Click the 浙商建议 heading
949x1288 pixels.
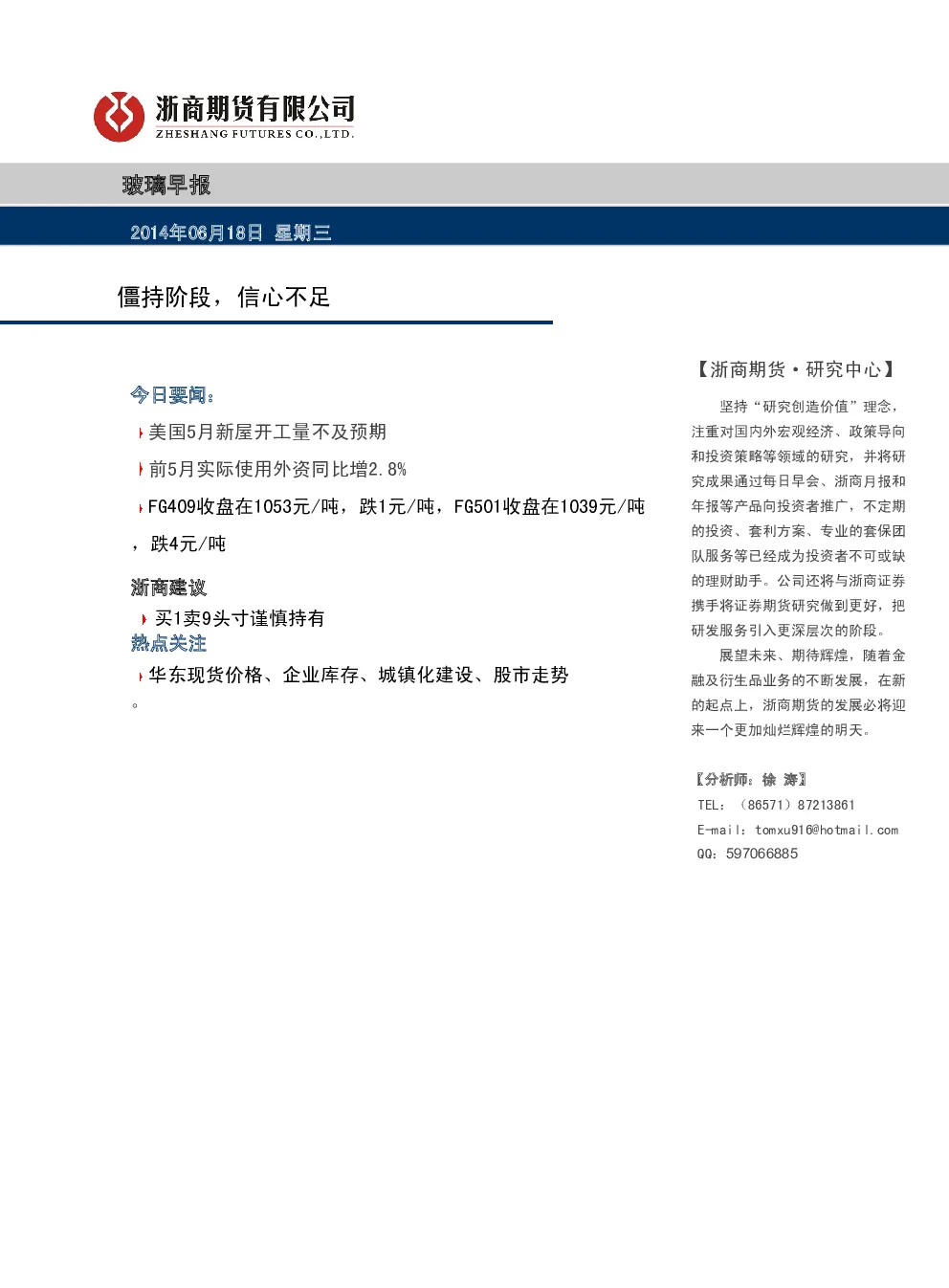pos(168,588)
